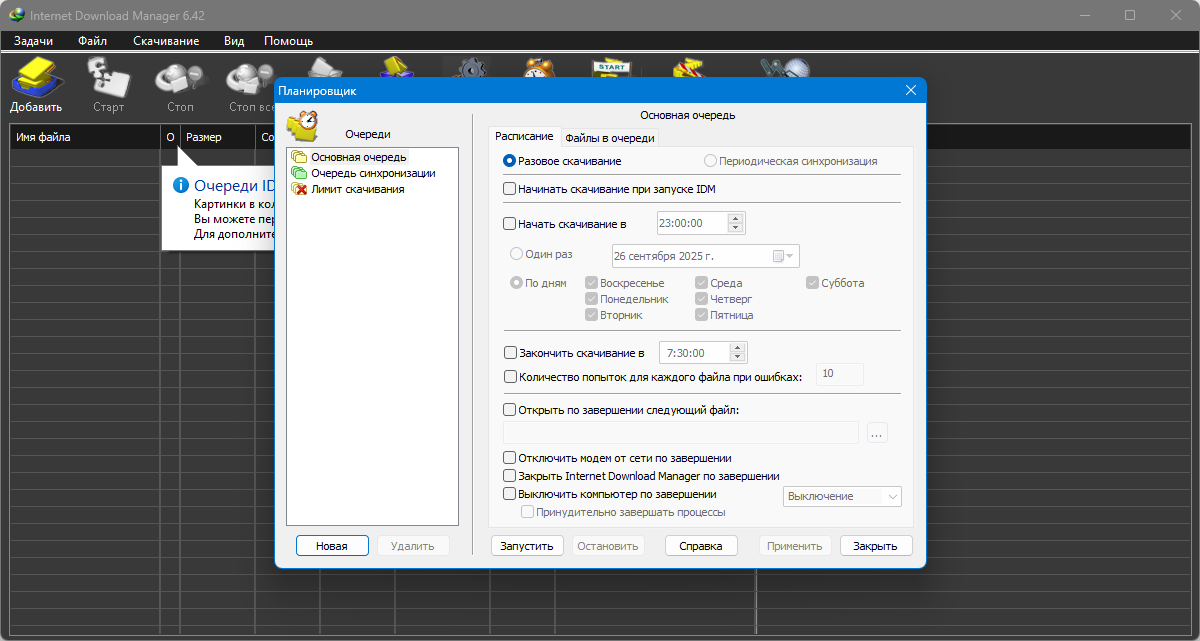Click the red X icon of Лимит скачивания
This screenshot has height=641, width=1200.
(x=299, y=189)
